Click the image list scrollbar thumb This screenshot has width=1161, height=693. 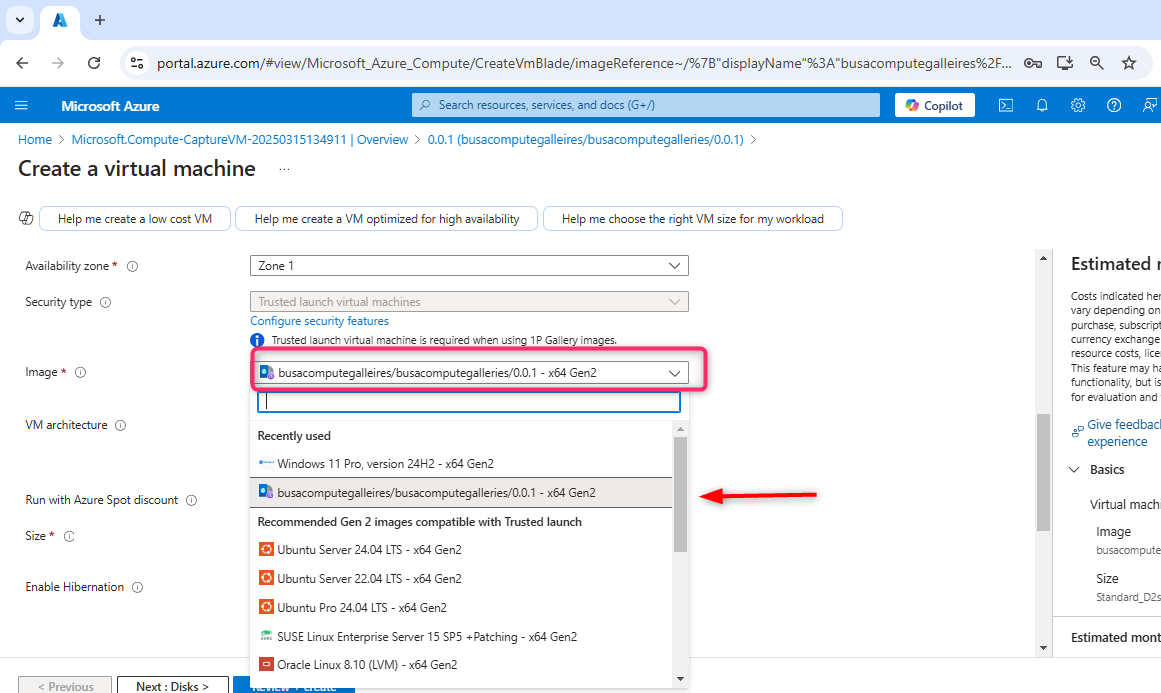click(680, 495)
